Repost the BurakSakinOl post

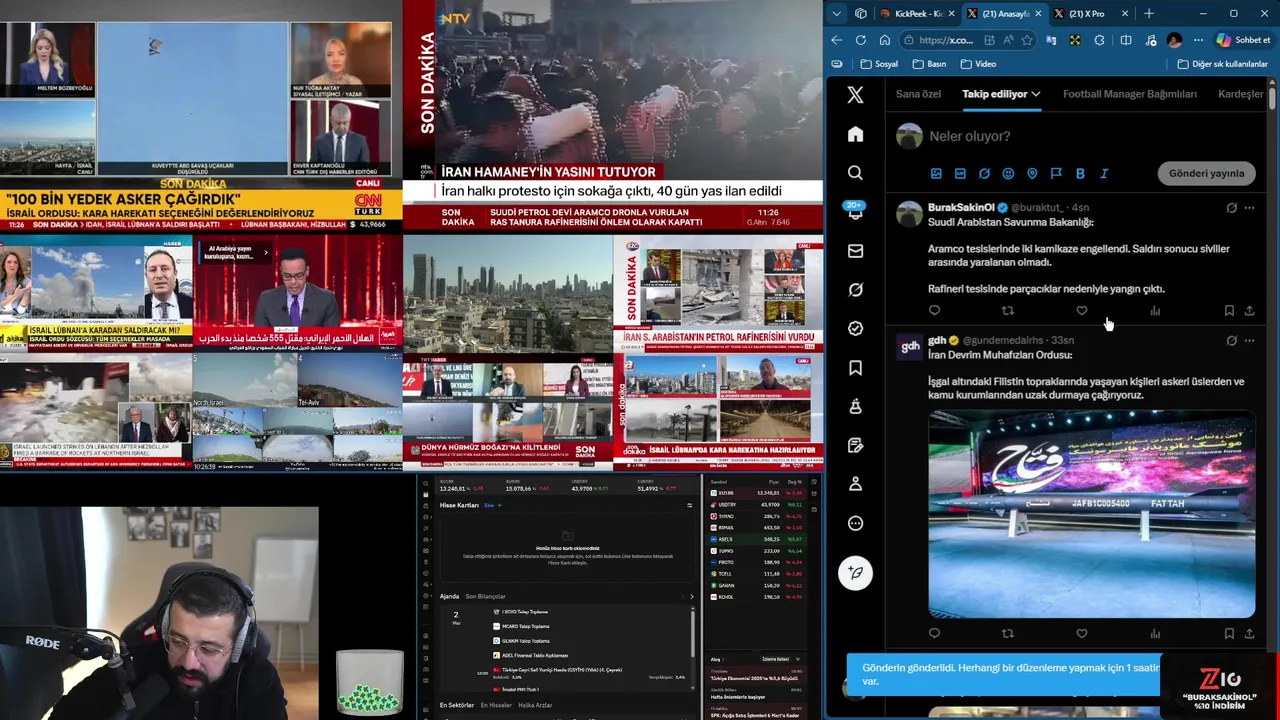(1008, 311)
